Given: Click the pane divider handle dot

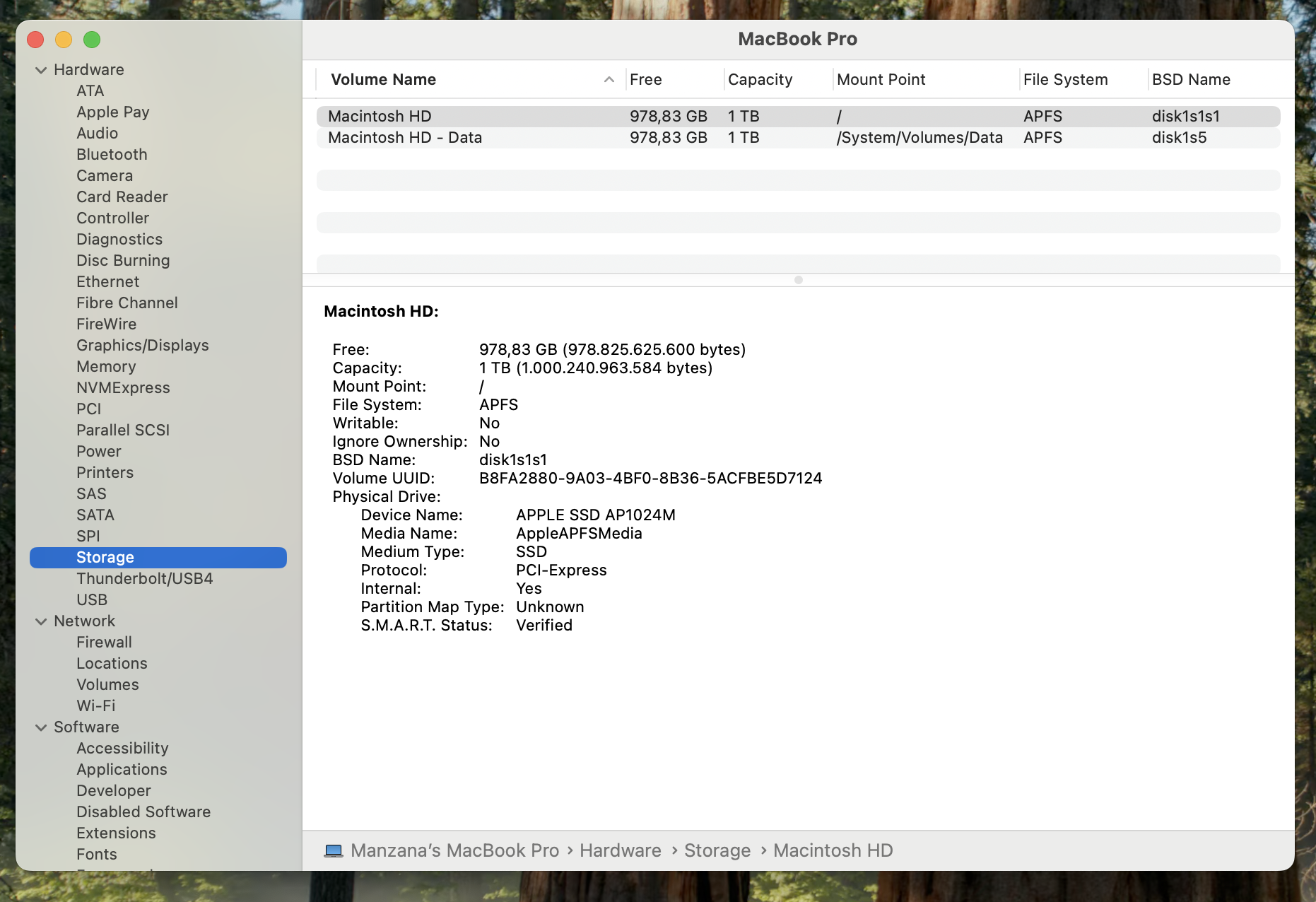Looking at the screenshot, I should tap(798, 280).
